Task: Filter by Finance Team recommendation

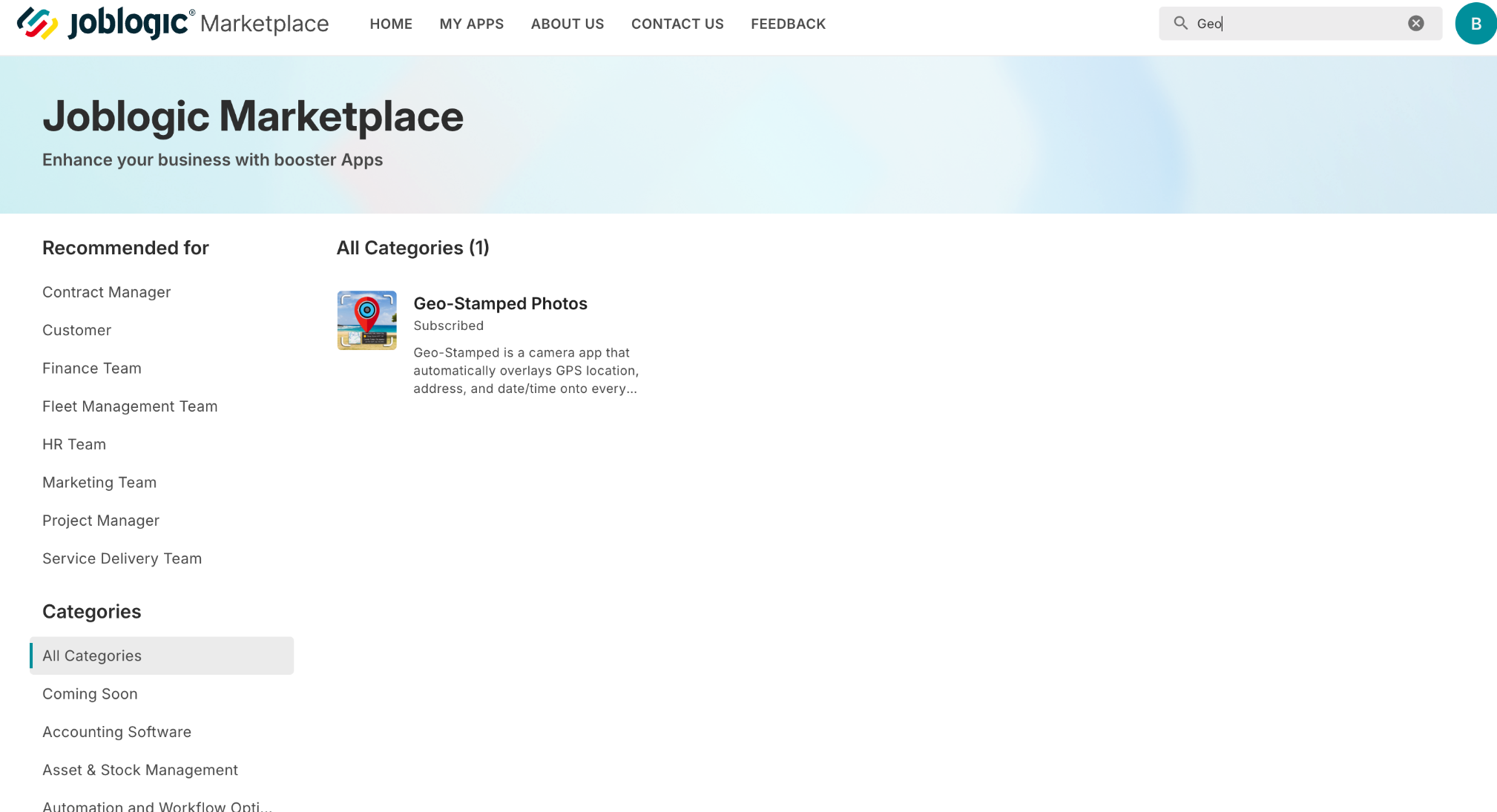Action: coord(92,369)
